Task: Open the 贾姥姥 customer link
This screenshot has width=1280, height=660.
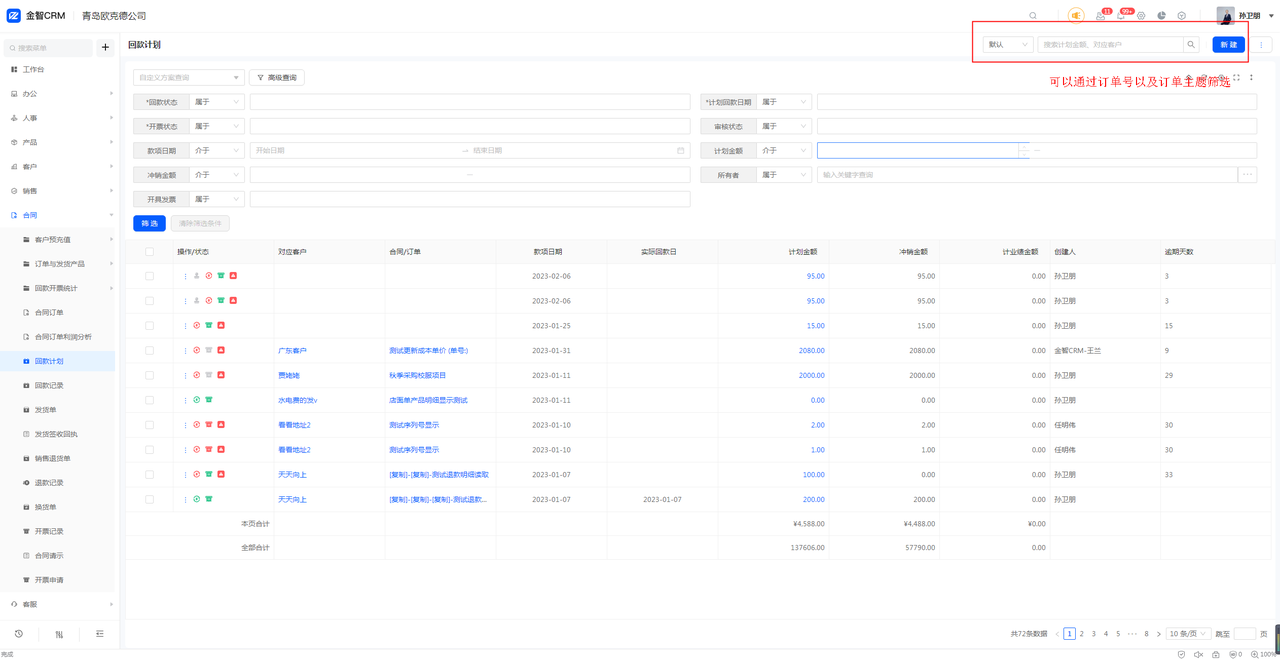Action: point(289,375)
